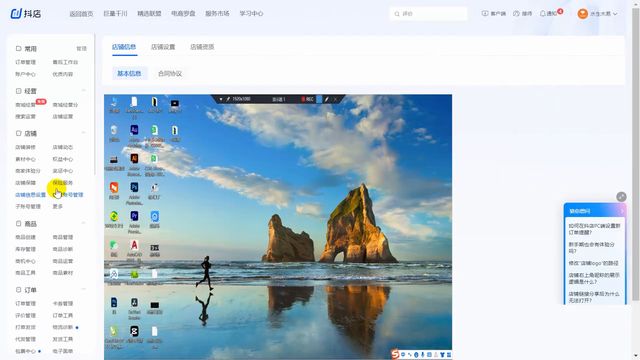Open 售后工作台 in sidebar
This screenshot has width=640, height=360.
(x=65, y=62)
